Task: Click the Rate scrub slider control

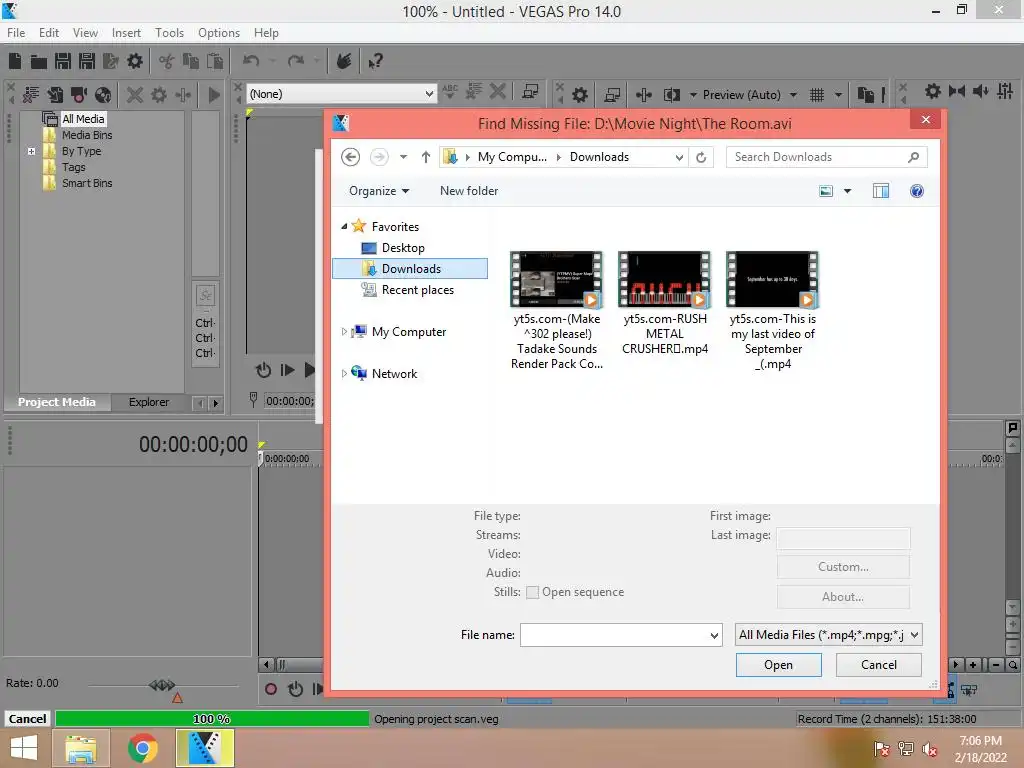Action: click(x=162, y=685)
